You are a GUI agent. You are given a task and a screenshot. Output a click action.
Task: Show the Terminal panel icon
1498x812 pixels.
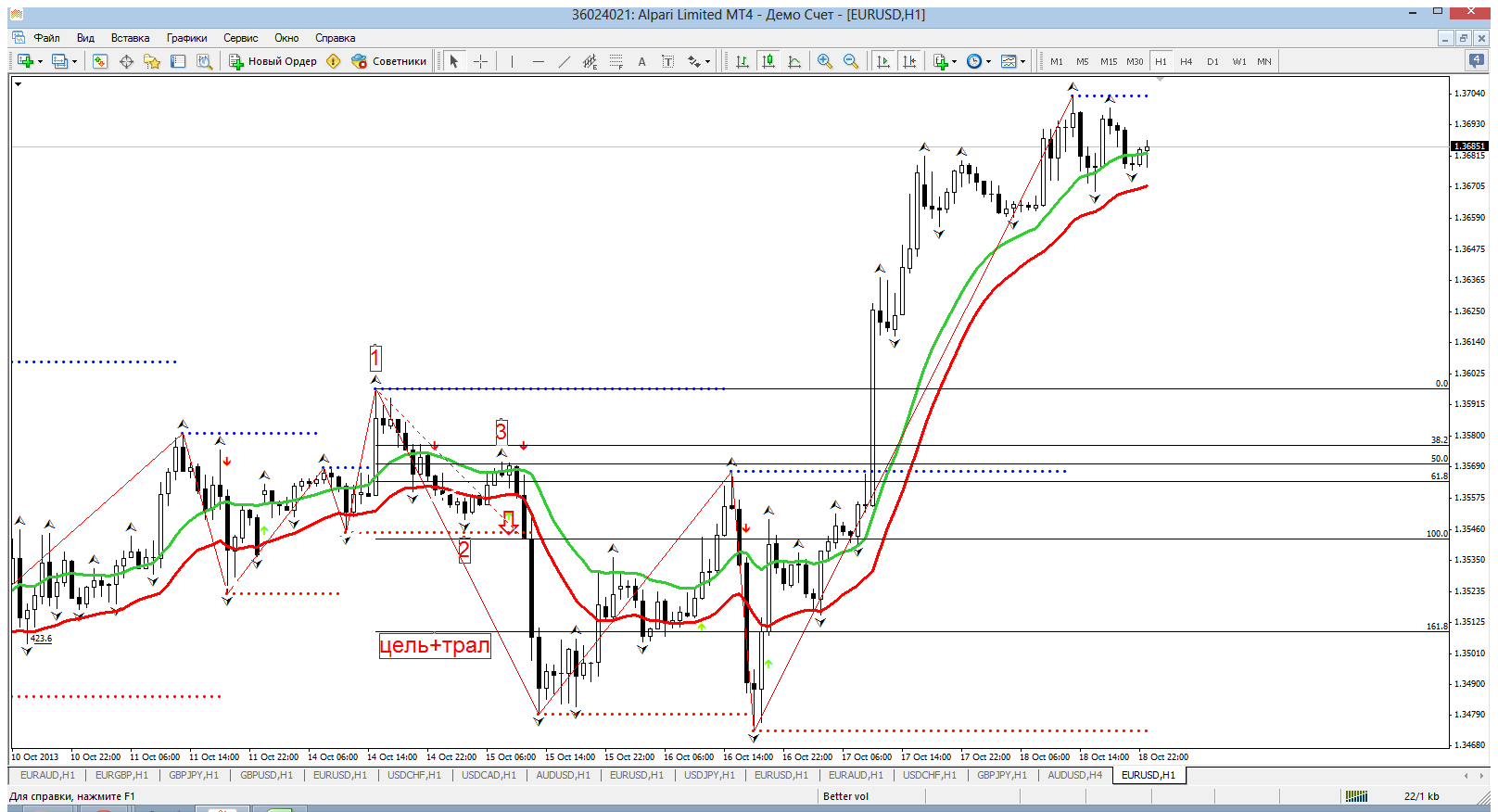tap(178, 61)
